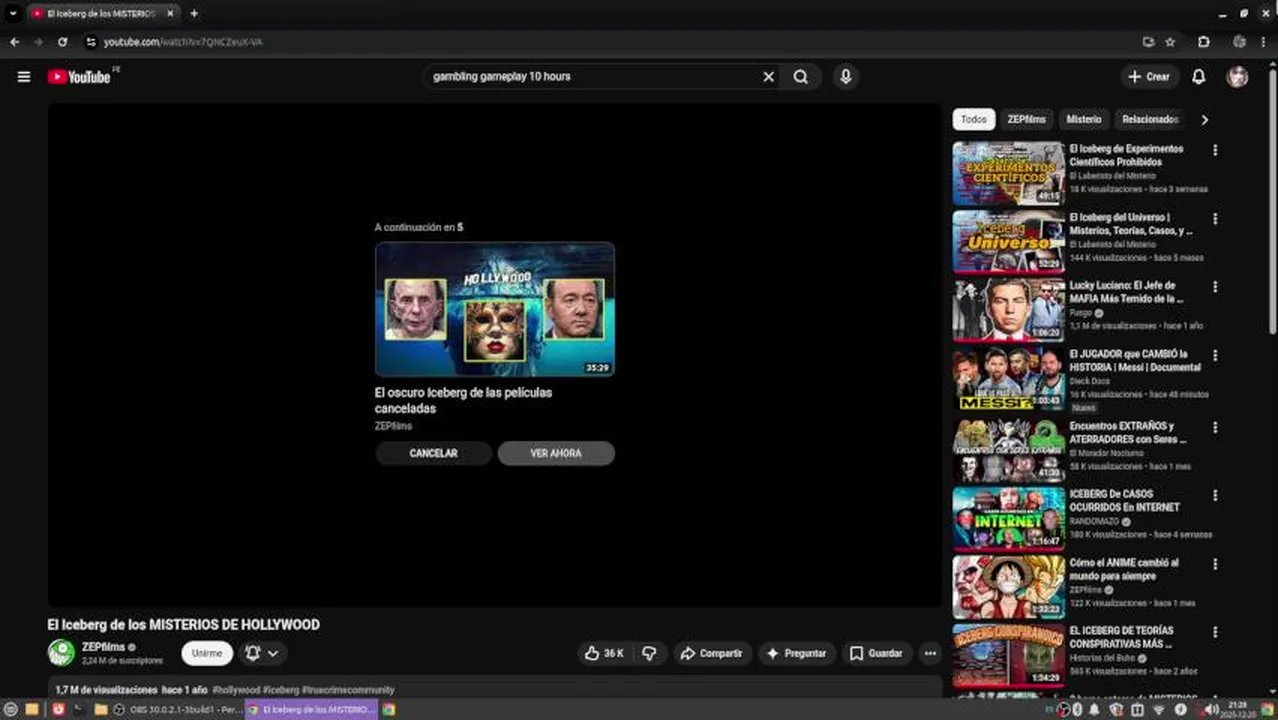The width and height of the screenshot is (1278, 720).
Task: Run search with the magnifier button
Action: coord(801,76)
